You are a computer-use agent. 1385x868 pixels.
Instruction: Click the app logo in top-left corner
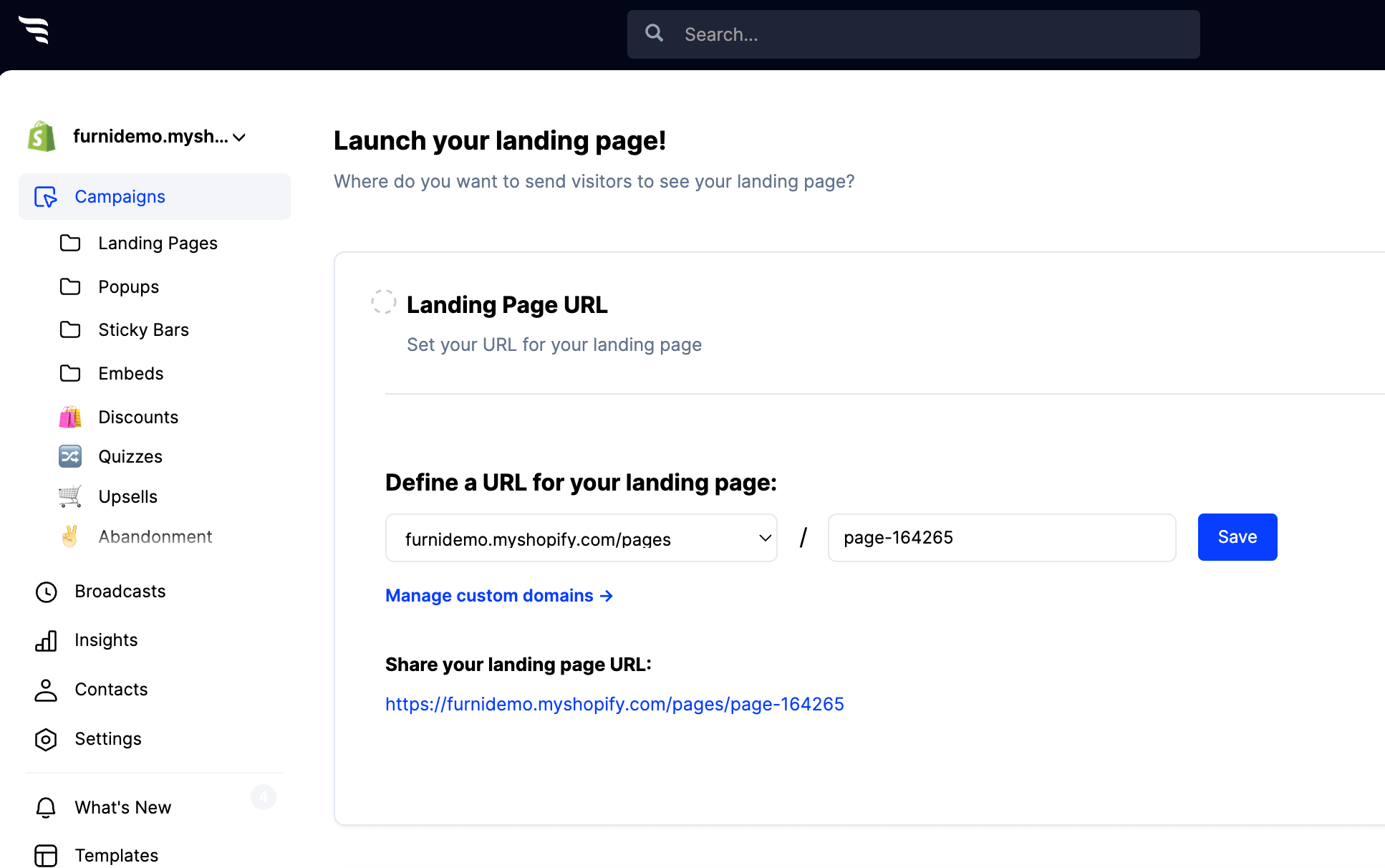[x=34, y=30]
